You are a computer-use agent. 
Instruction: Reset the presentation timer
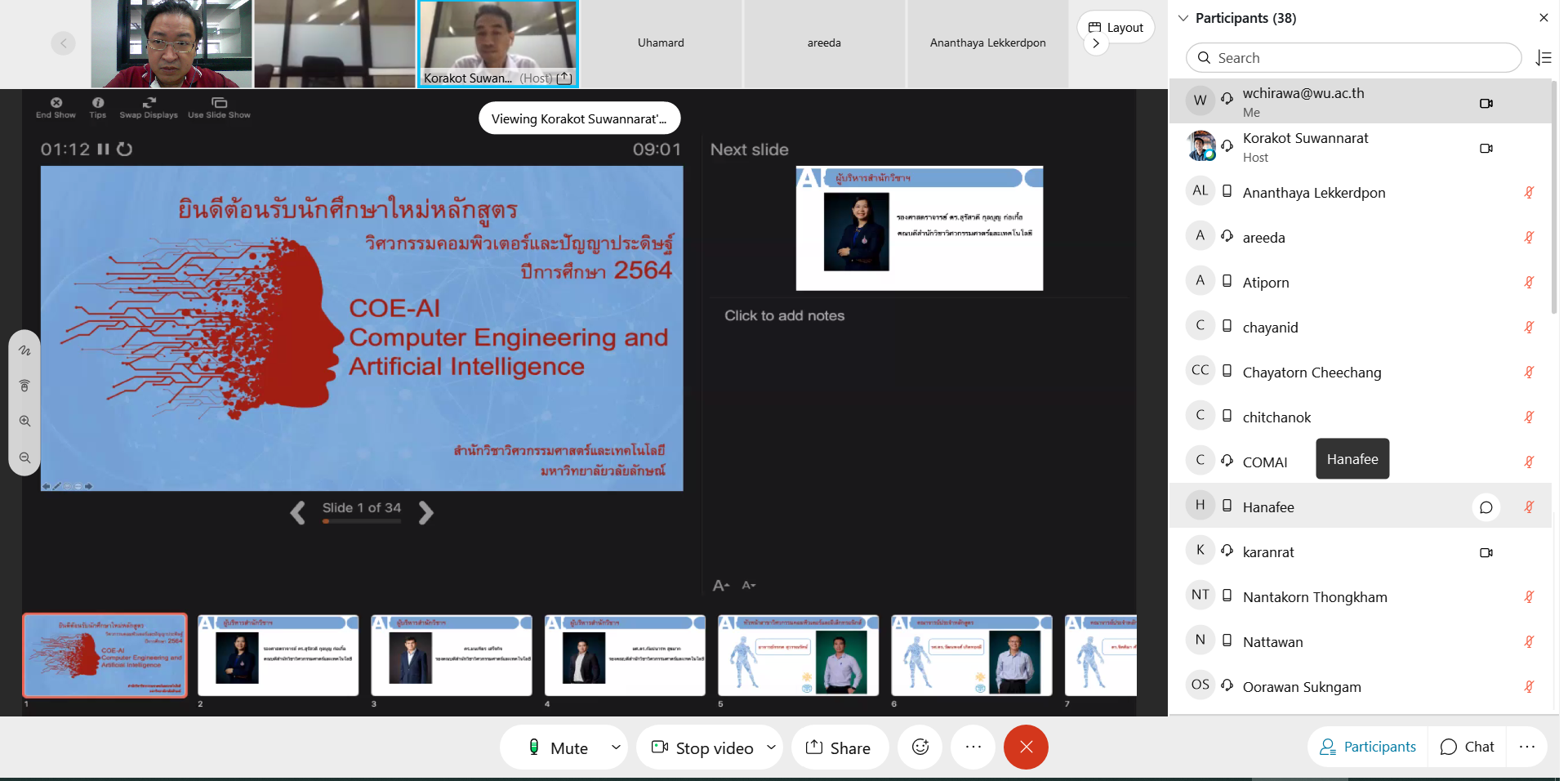[125, 150]
